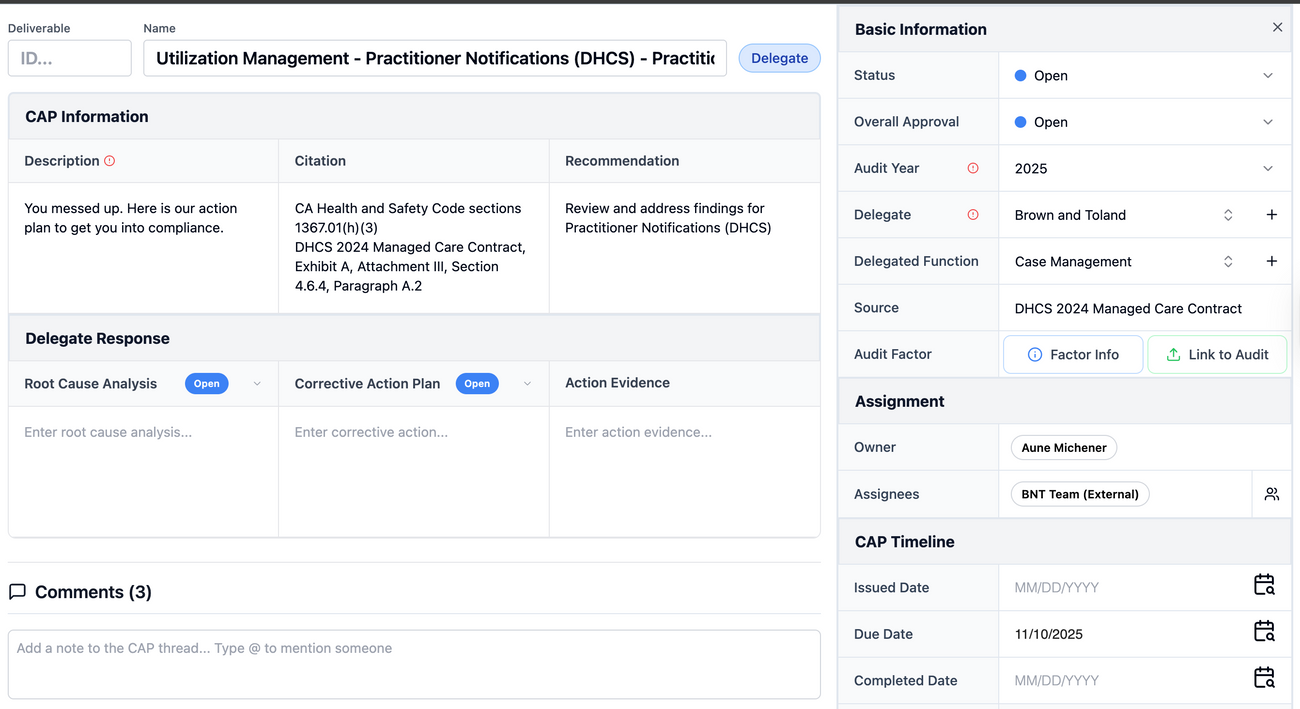This screenshot has width=1300, height=709.
Task: Click the Assignees manage-people icon
Action: (x=1272, y=493)
